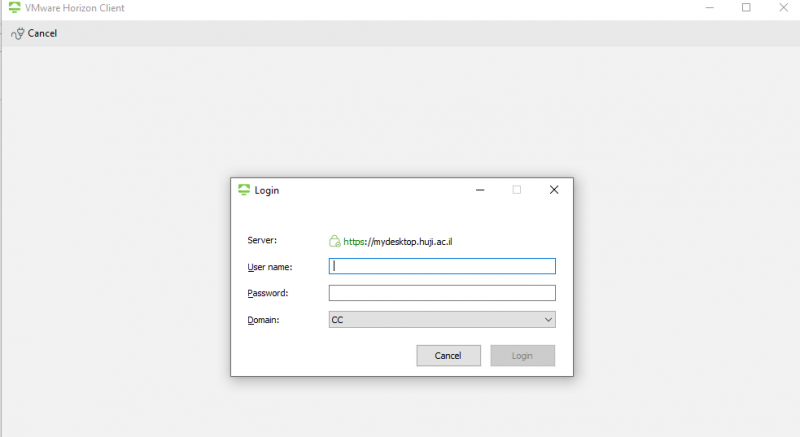Click the 'VMware Horizon Client' title text
This screenshot has height=437, width=800.
pyautogui.click(x=74, y=8)
